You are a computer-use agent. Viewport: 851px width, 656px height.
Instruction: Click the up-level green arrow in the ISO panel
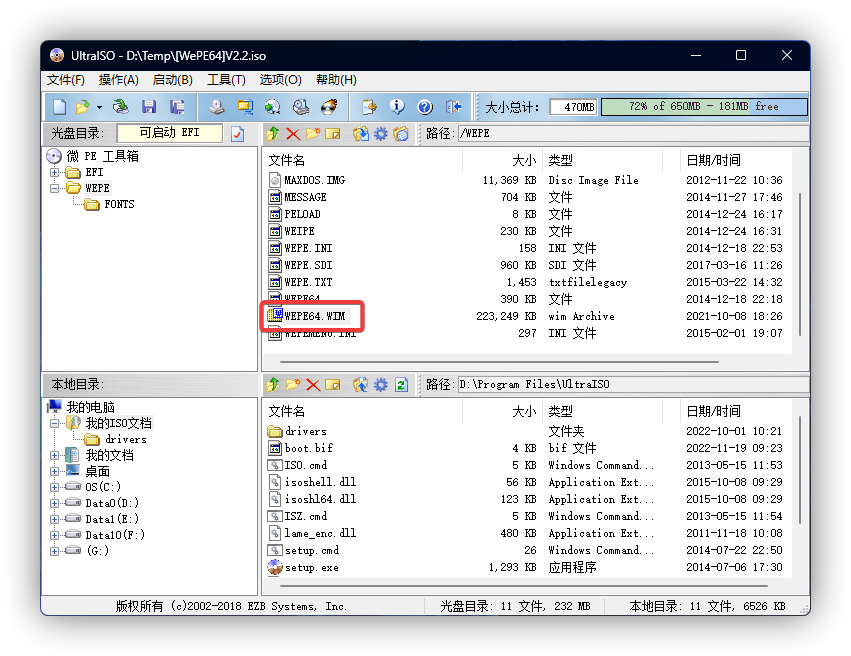pyautogui.click(x=273, y=133)
